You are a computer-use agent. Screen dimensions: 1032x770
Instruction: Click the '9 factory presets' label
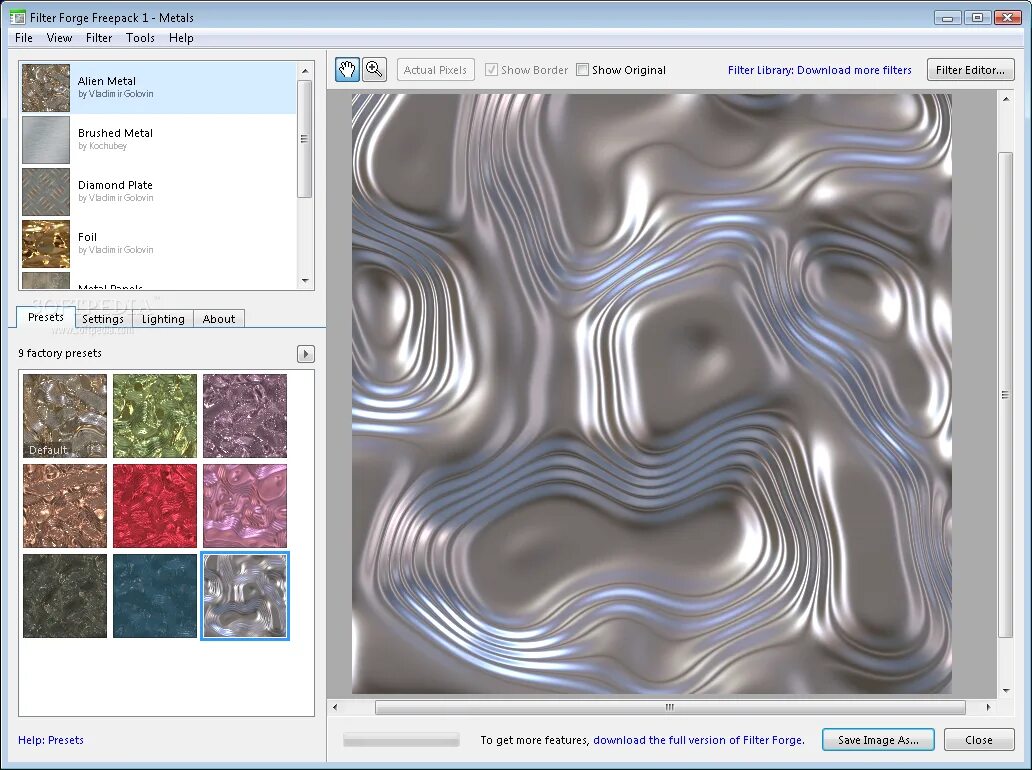[x=60, y=353]
